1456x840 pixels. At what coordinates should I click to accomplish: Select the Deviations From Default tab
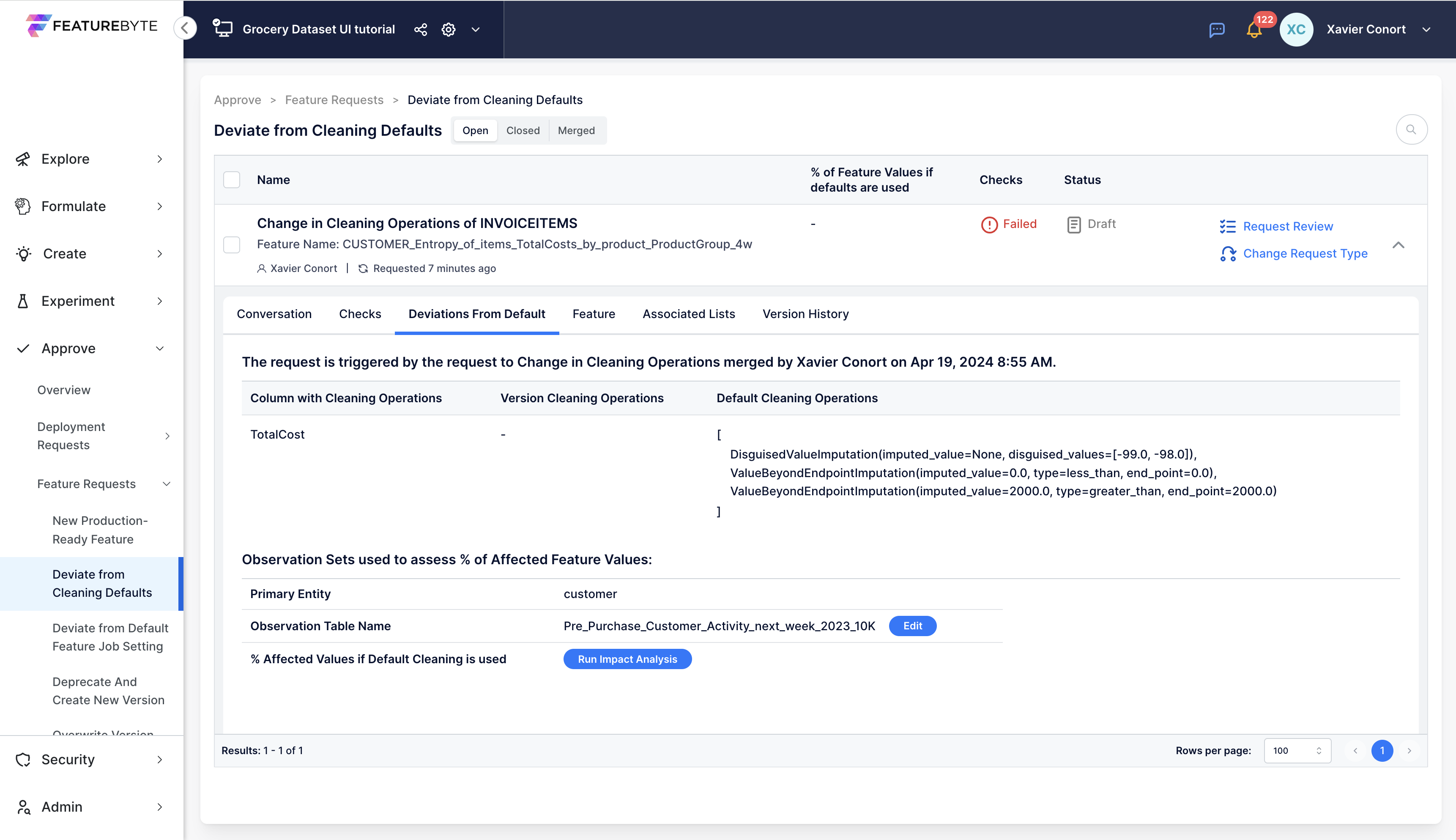point(476,314)
